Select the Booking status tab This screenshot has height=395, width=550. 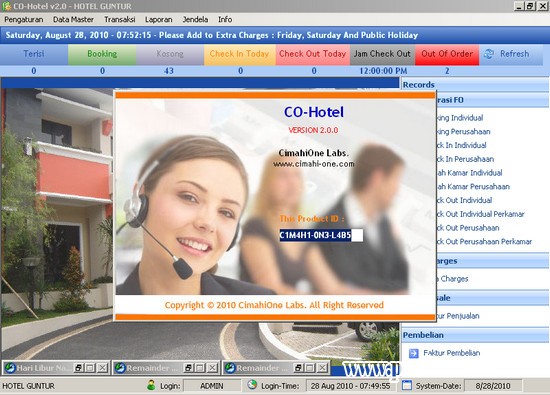102,54
